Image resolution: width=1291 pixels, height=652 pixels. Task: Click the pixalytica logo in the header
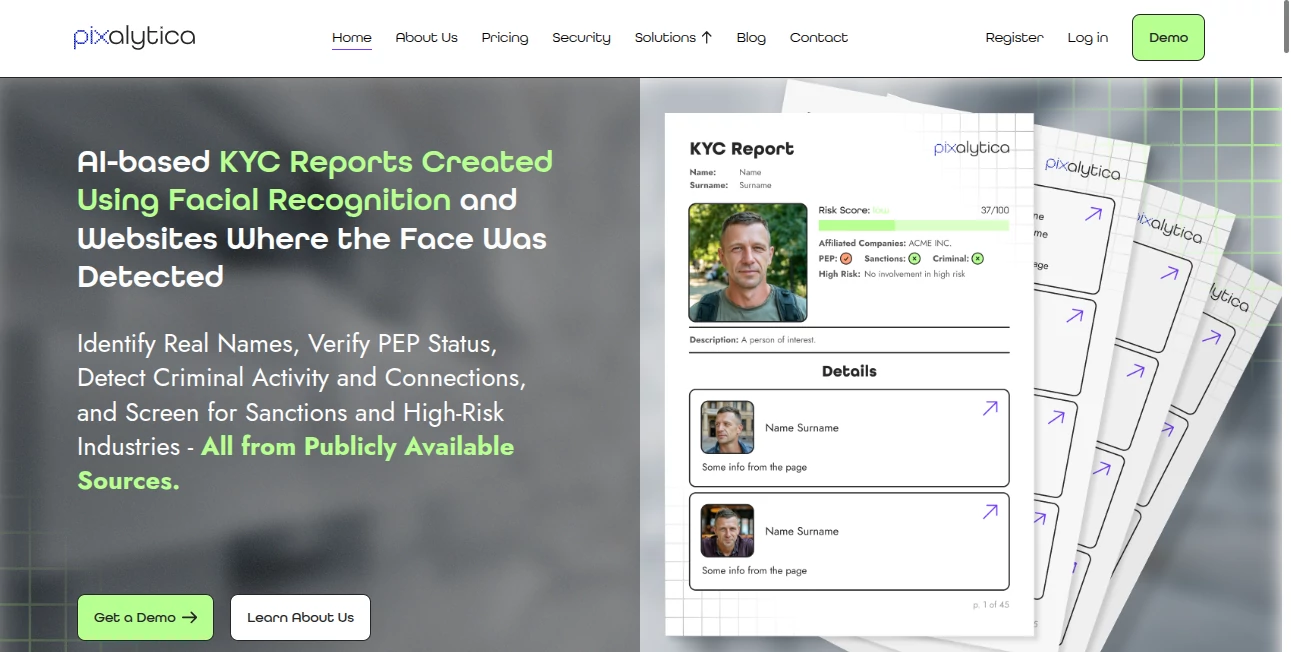pos(134,38)
